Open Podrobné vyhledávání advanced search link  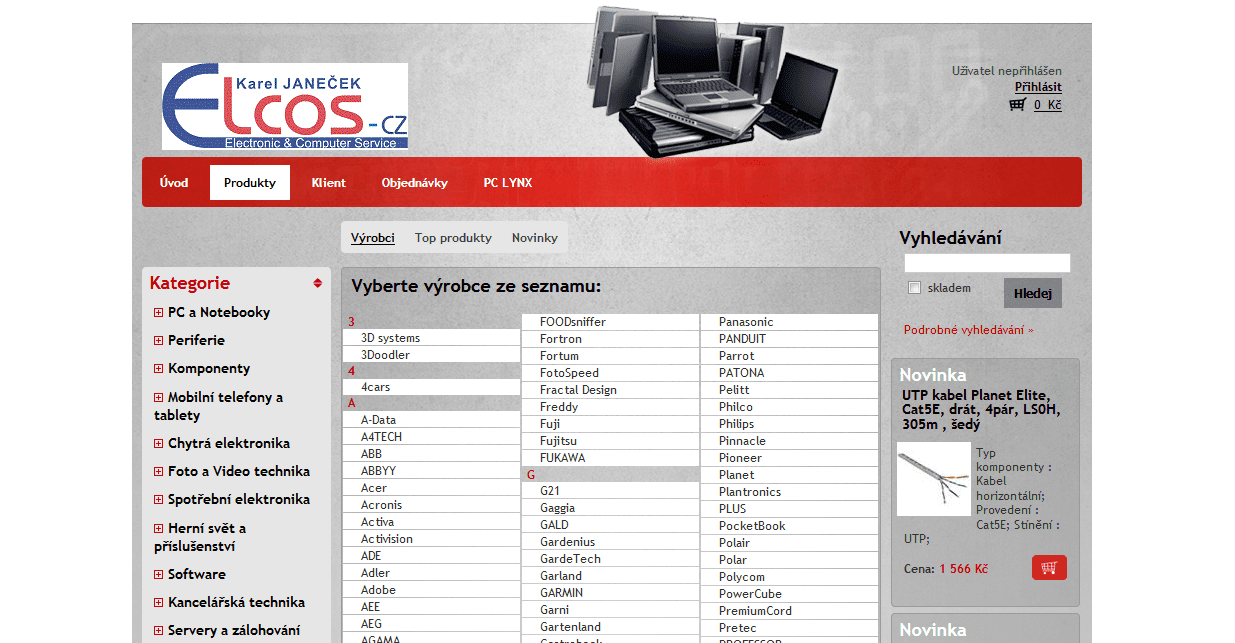coord(969,329)
